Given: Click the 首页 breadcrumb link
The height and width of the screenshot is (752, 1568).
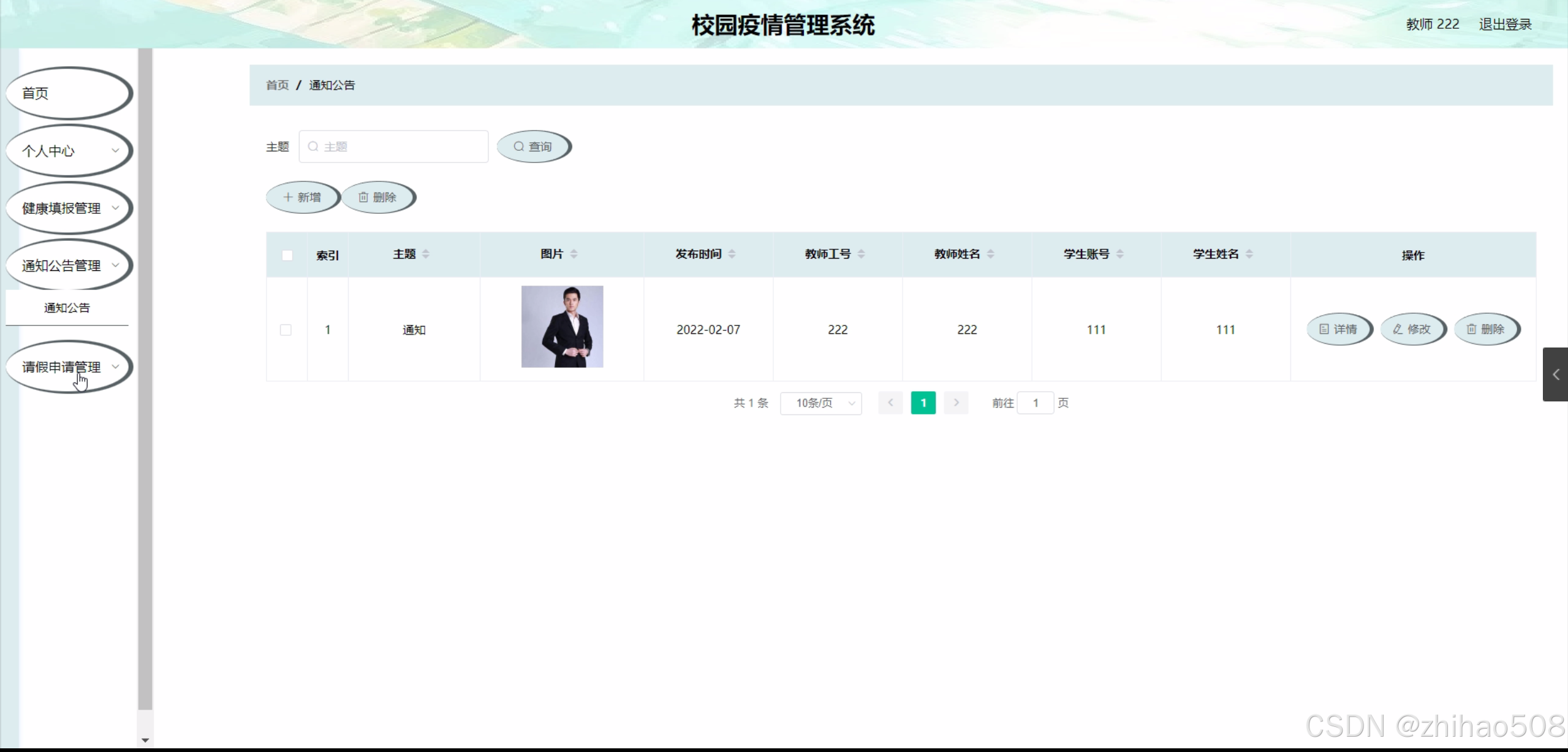Looking at the screenshot, I should (277, 85).
